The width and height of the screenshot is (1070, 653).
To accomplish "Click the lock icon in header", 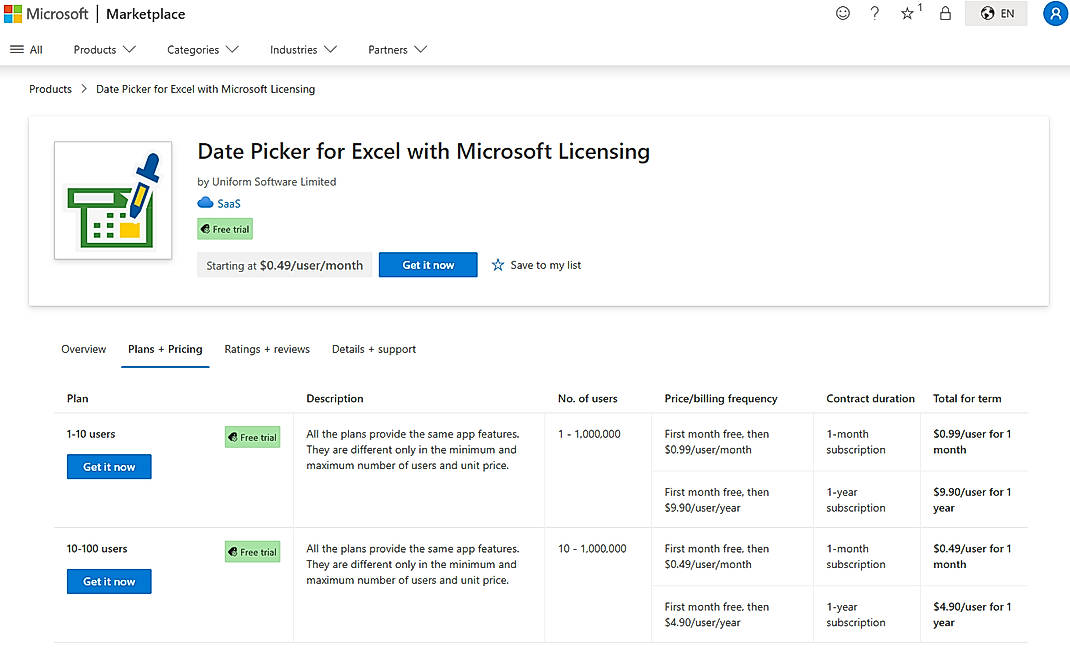I will coord(945,13).
